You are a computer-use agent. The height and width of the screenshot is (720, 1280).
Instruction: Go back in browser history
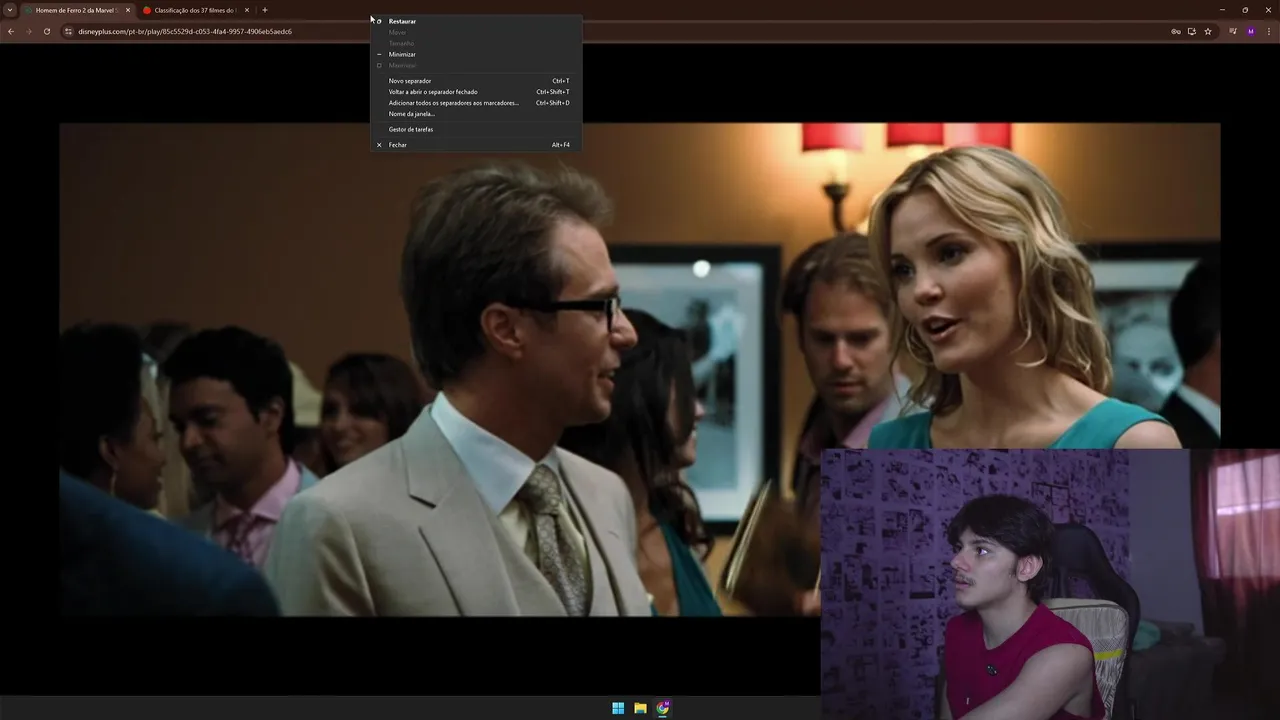tap(11, 31)
